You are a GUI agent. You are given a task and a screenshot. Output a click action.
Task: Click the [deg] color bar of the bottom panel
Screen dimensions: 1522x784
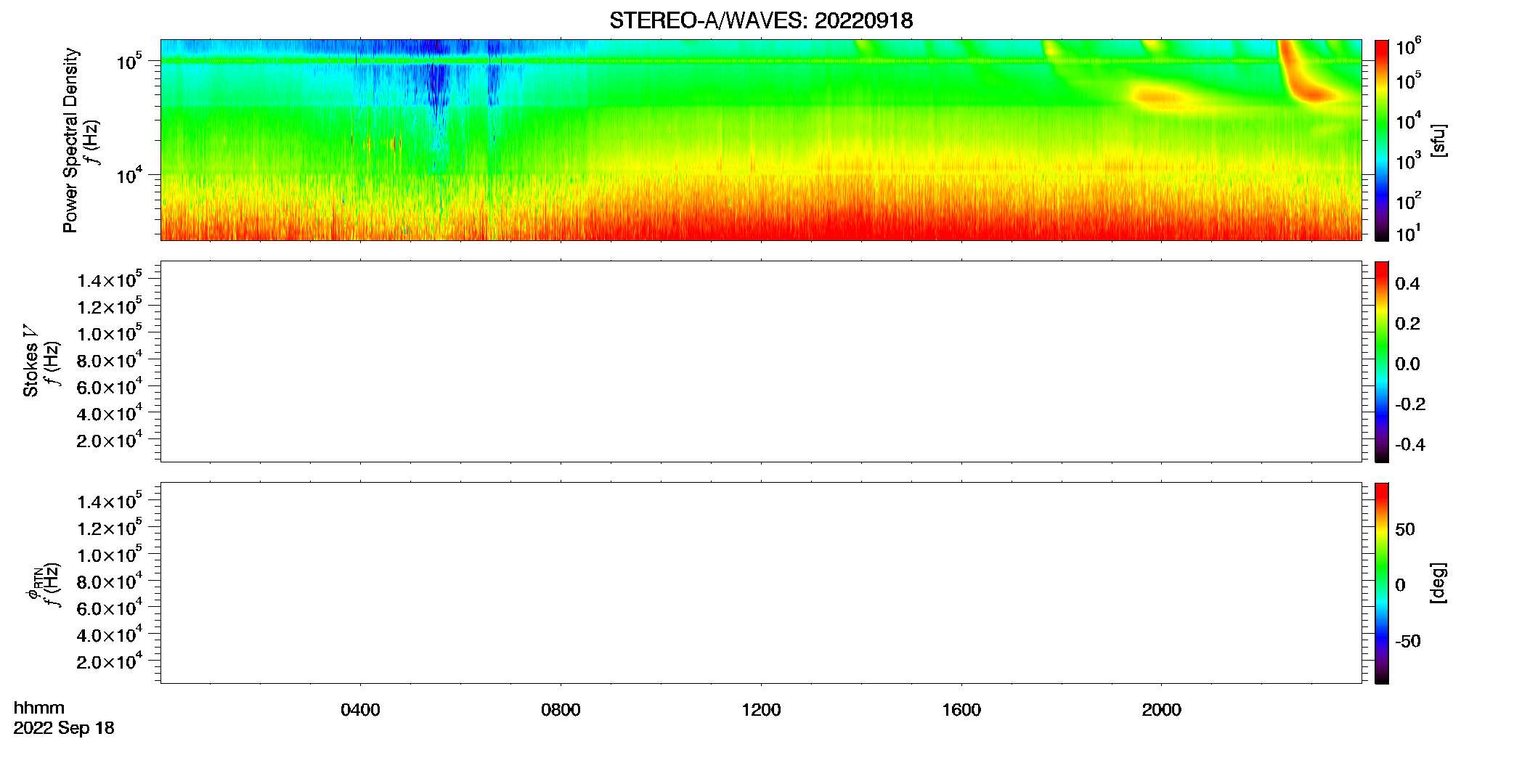pyautogui.click(x=1381, y=583)
